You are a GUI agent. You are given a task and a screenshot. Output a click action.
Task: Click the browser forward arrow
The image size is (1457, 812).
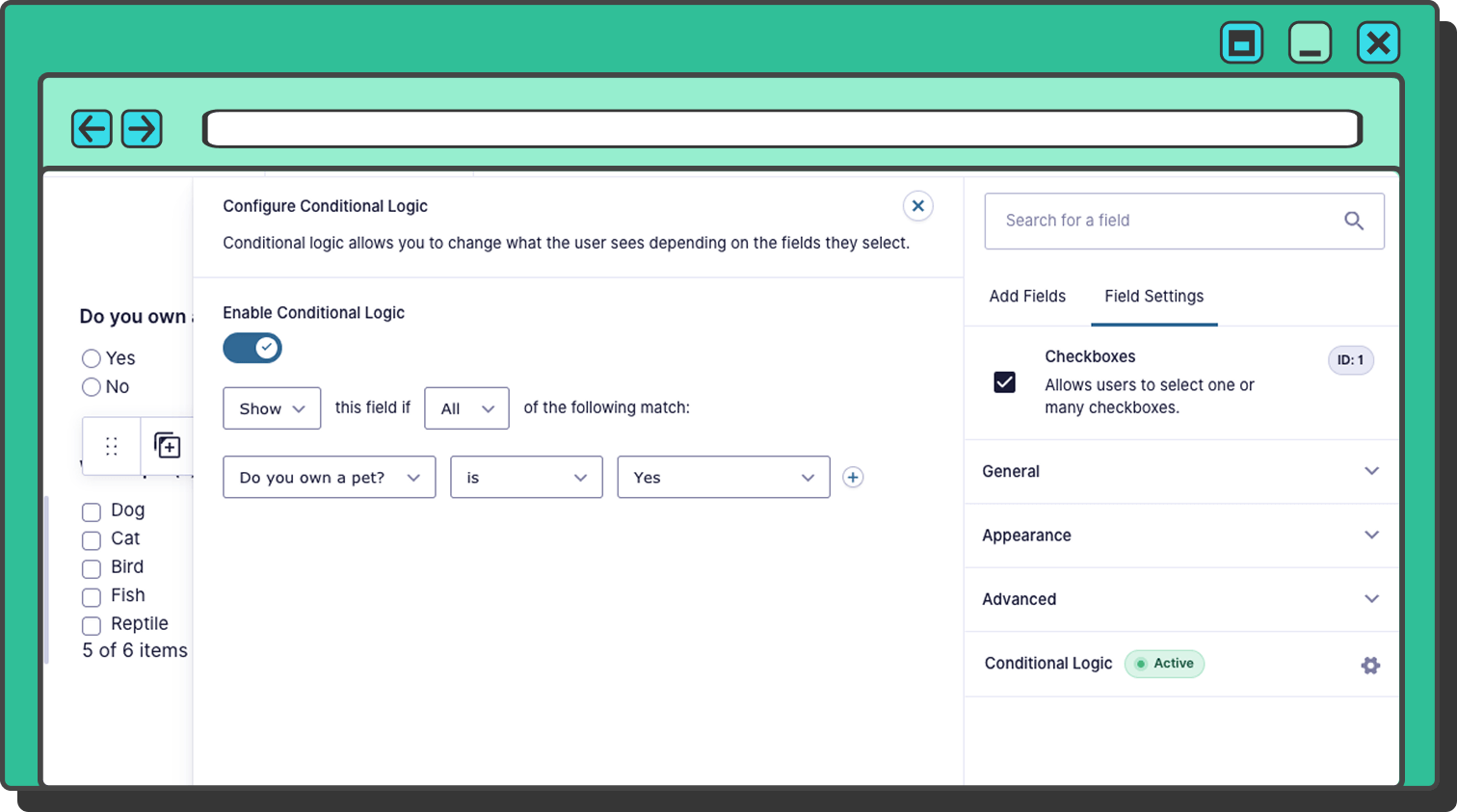tap(142, 128)
